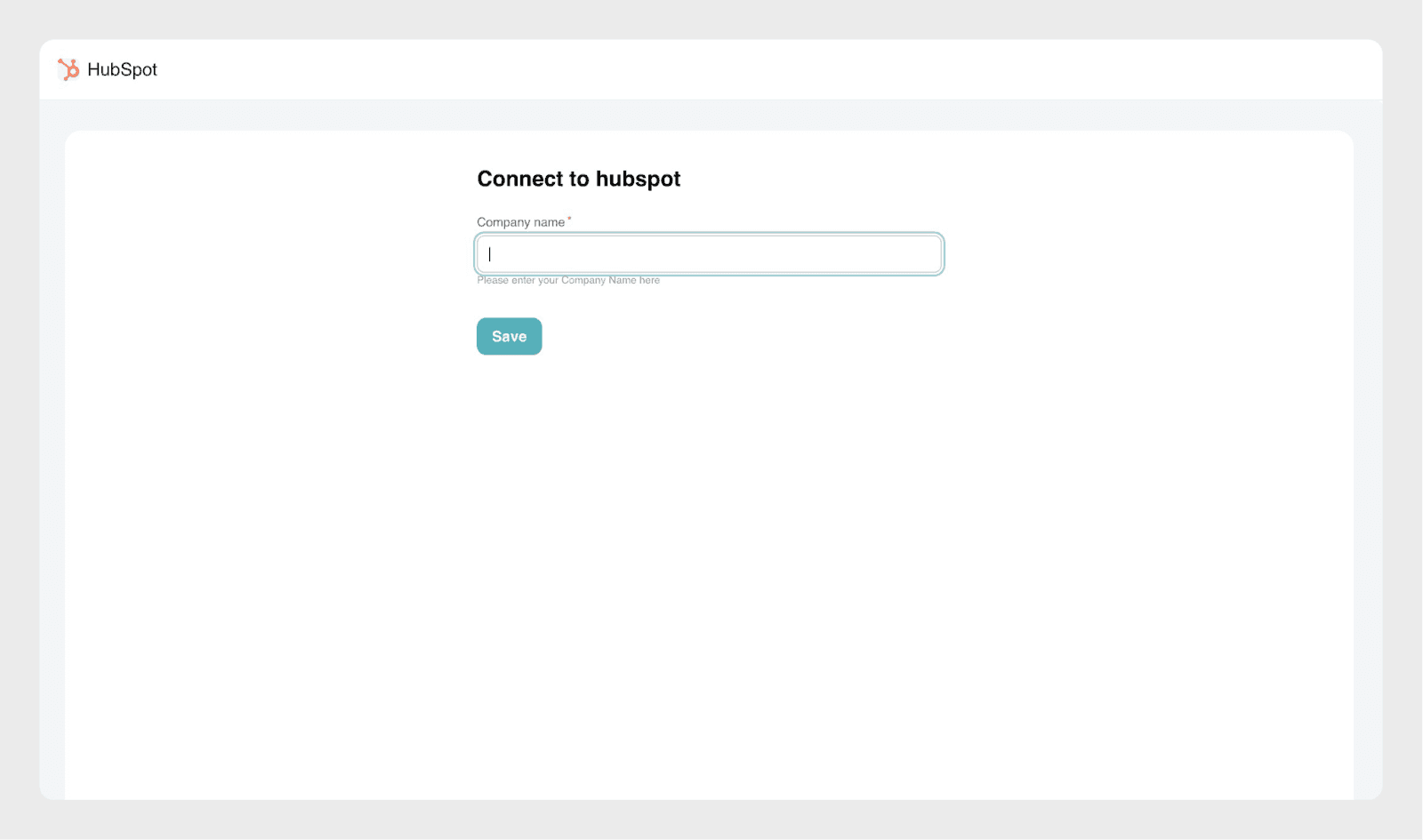Click the word 'name' in field label

coord(549,222)
